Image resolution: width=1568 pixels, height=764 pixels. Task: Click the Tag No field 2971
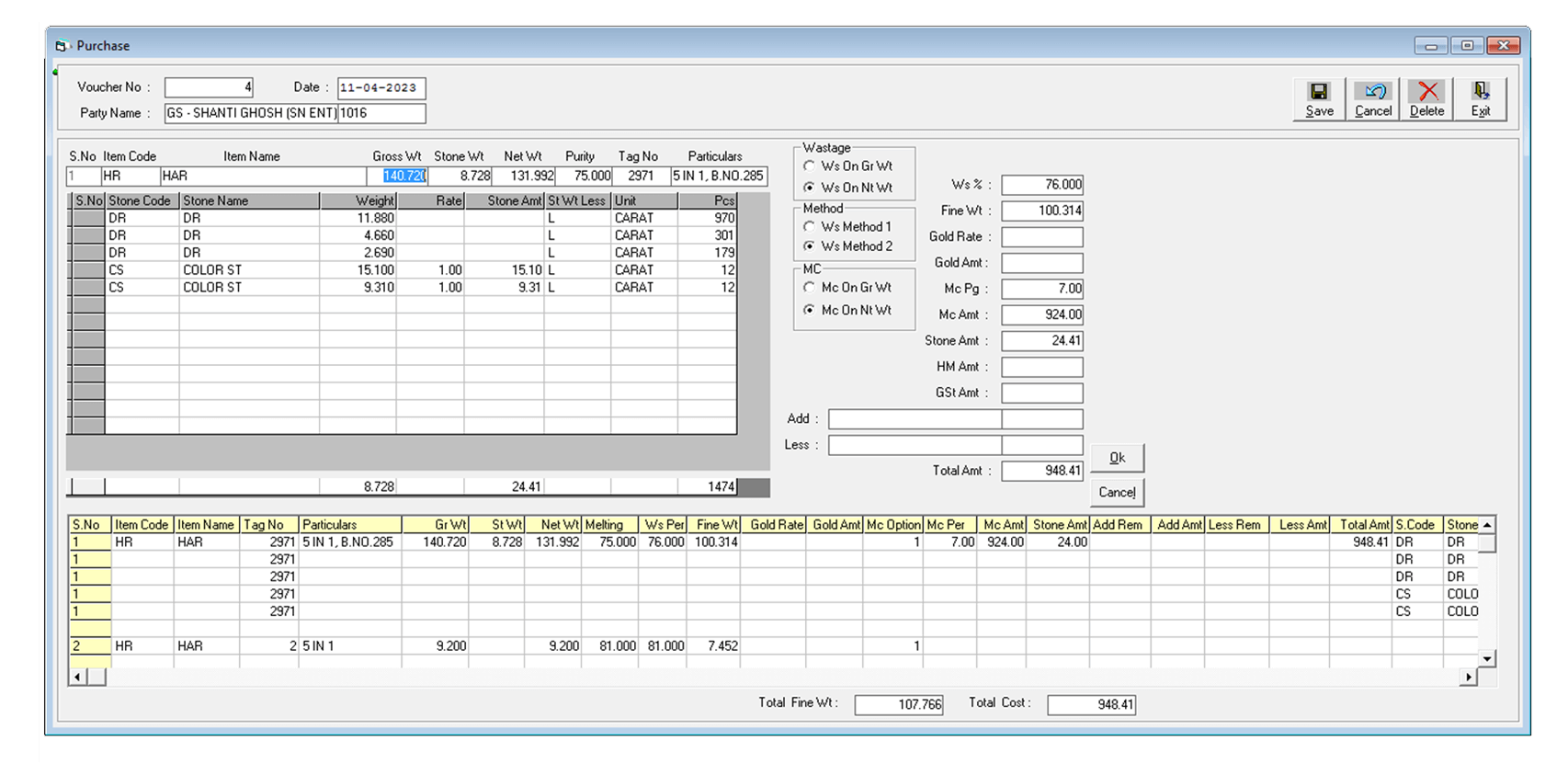(x=642, y=176)
